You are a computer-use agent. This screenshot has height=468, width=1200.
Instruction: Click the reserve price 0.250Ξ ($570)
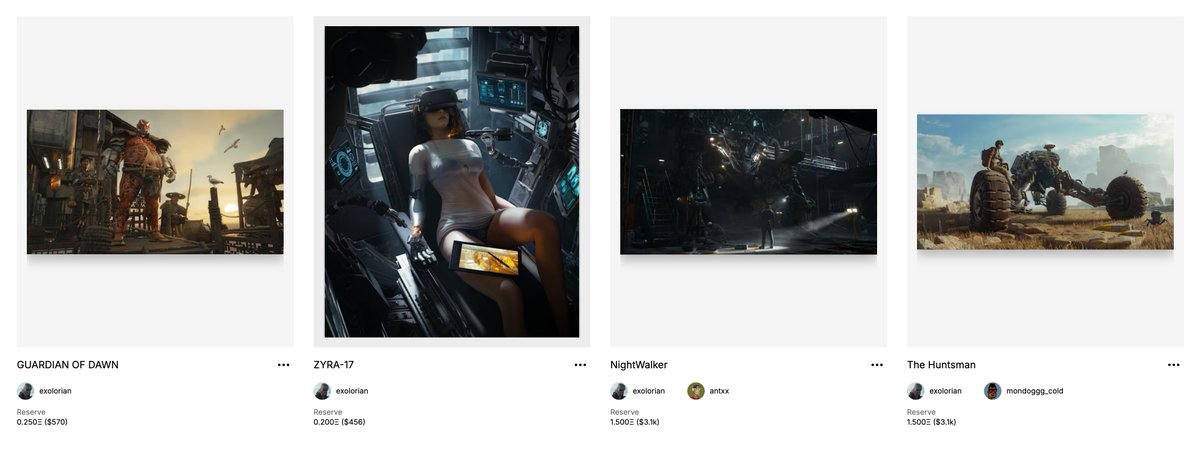click(x=42, y=422)
